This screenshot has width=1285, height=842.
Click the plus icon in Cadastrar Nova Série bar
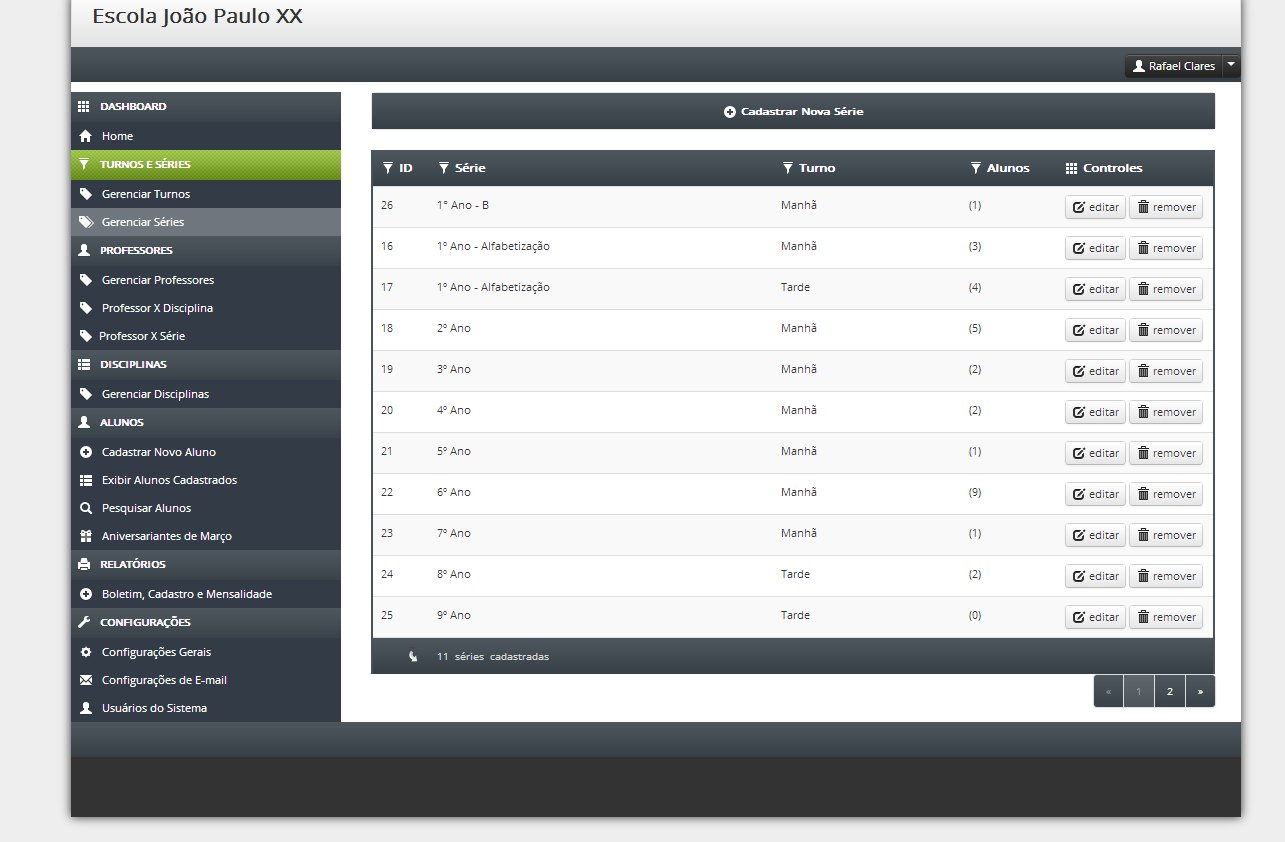coord(730,112)
